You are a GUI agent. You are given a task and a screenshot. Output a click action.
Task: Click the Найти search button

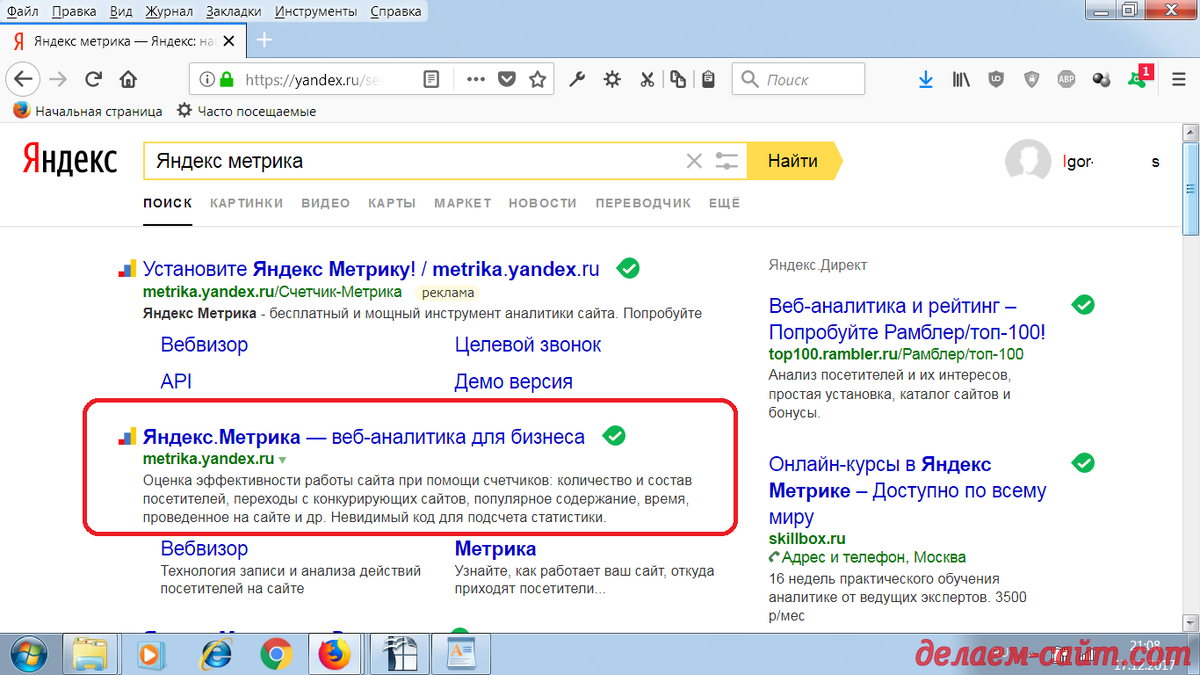pos(793,161)
